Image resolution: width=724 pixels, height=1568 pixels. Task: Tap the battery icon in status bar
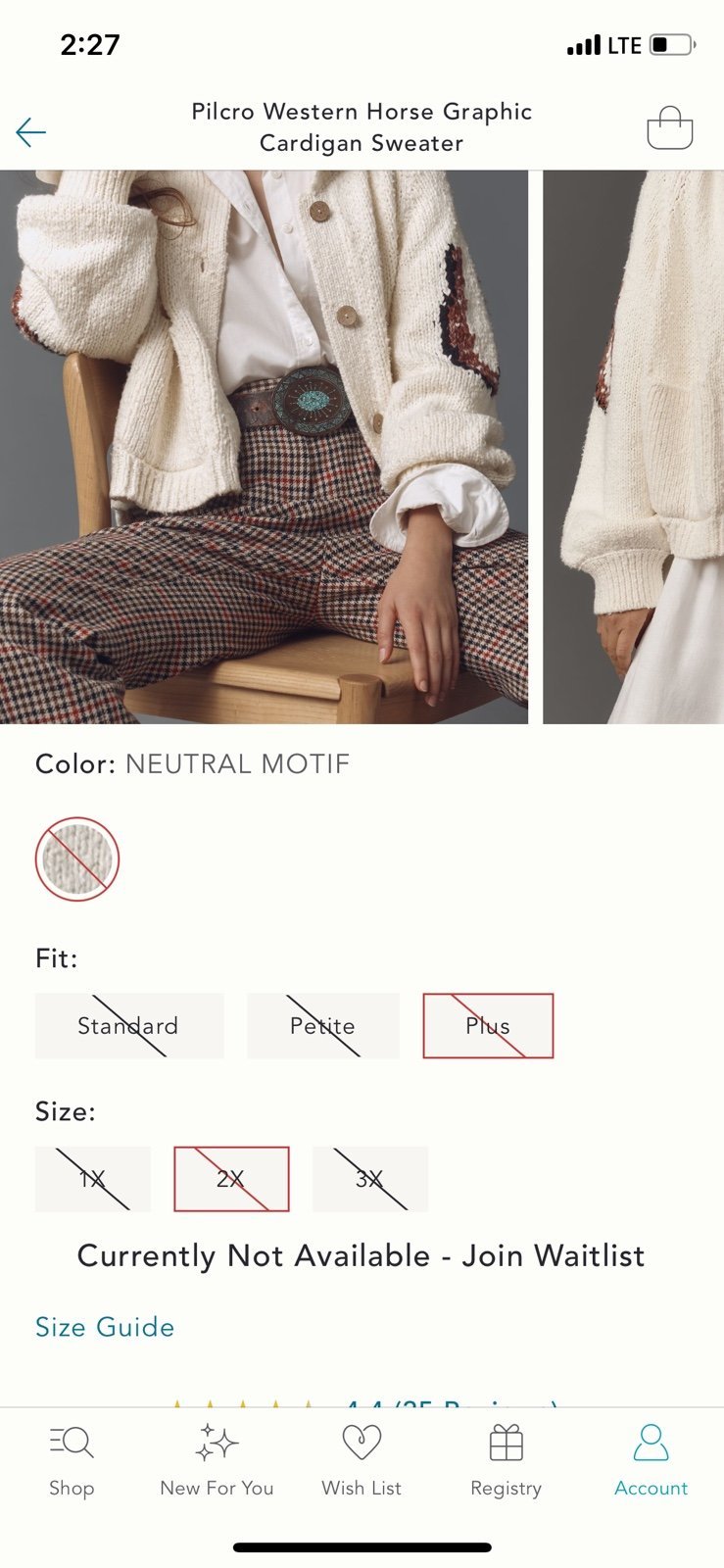(672, 45)
